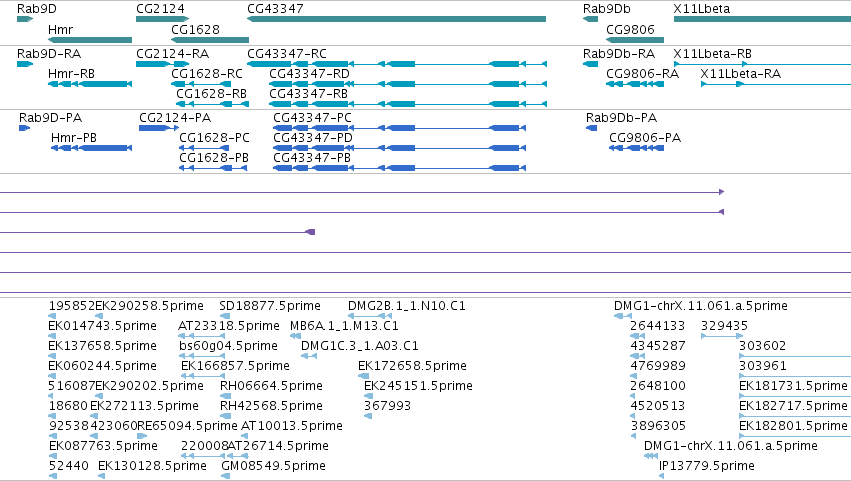Select the AT23318.5prime EST label
The width and height of the screenshot is (851, 481).
tap(228, 326)
